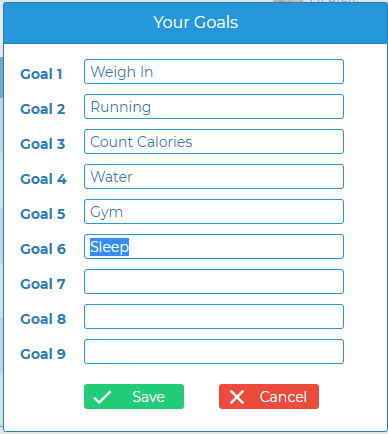Click the Goal 3 label text
Viewport: 388px width, 434px height.
pyautogui.click(x=43, y=144)
